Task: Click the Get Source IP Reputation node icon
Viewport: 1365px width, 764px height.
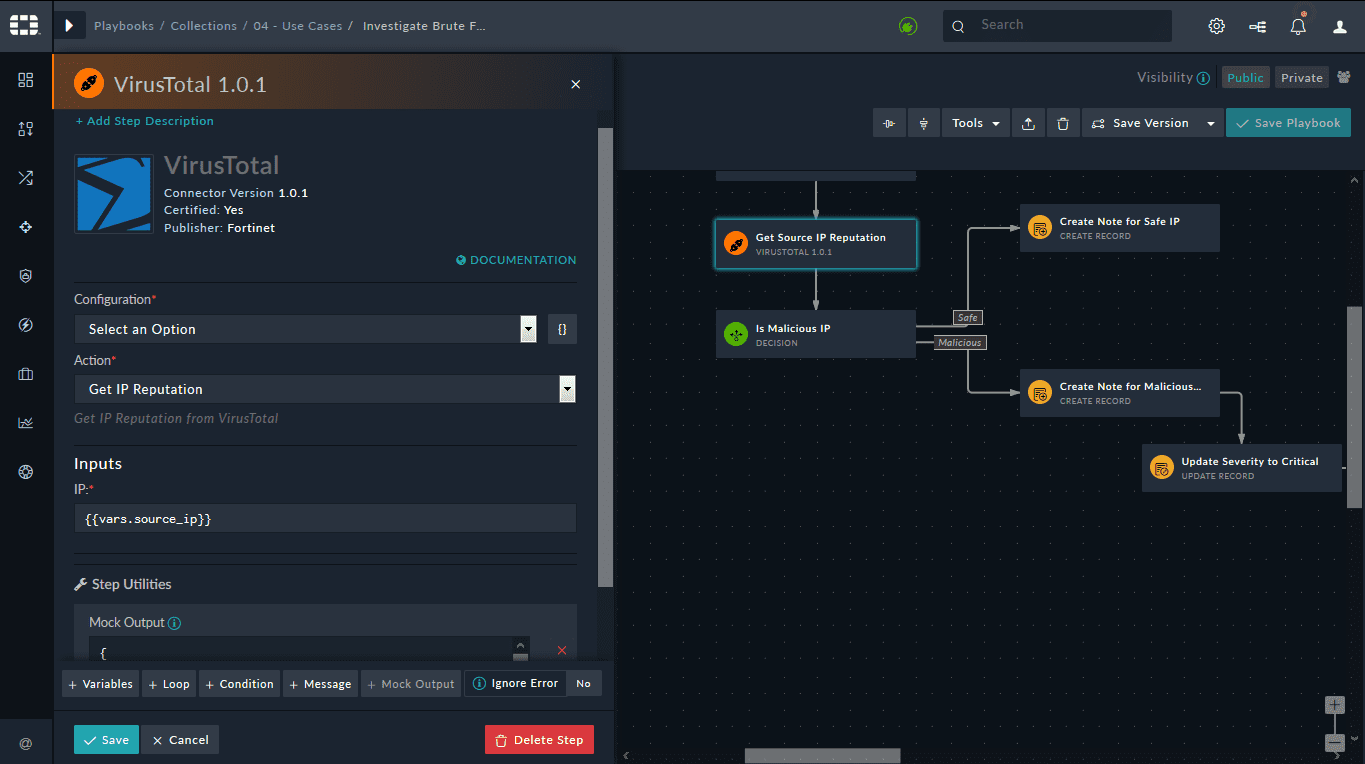Action: [x=735, y=244]
